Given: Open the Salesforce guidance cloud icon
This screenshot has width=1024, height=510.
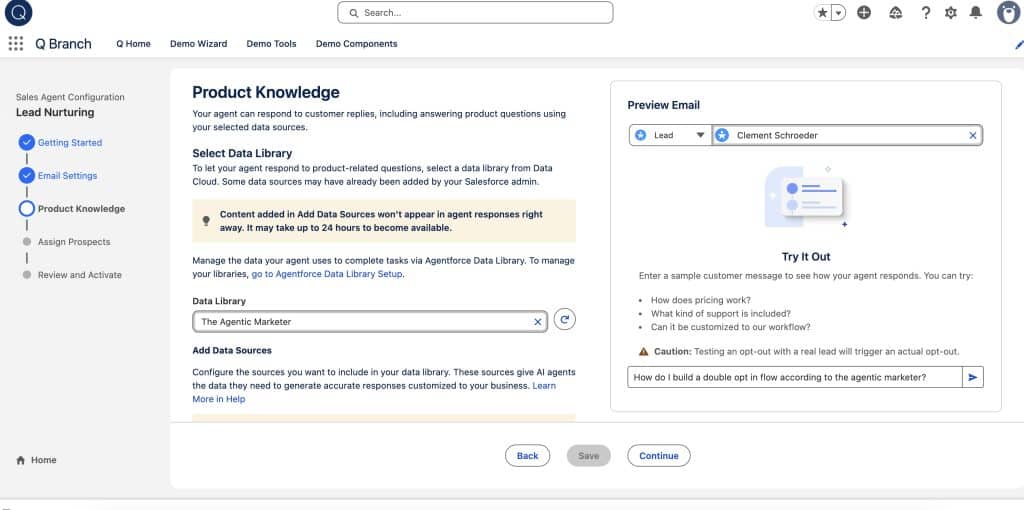Looking at the screenshot, I should click(895, 12).
